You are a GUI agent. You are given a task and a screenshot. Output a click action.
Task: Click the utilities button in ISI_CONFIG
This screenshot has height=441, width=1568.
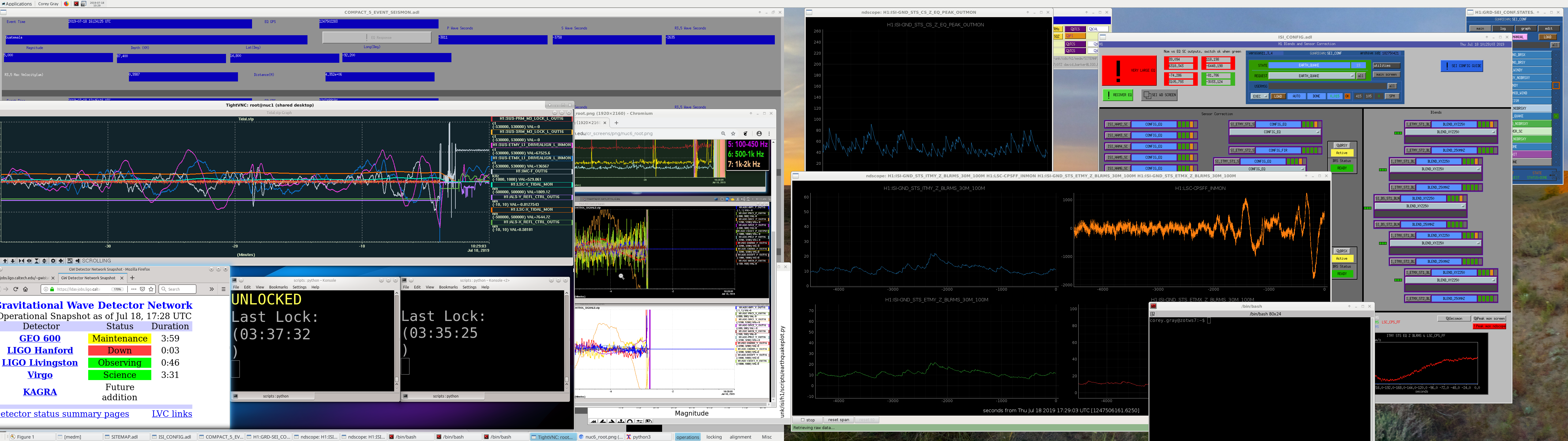click(x=1387, y=66)
